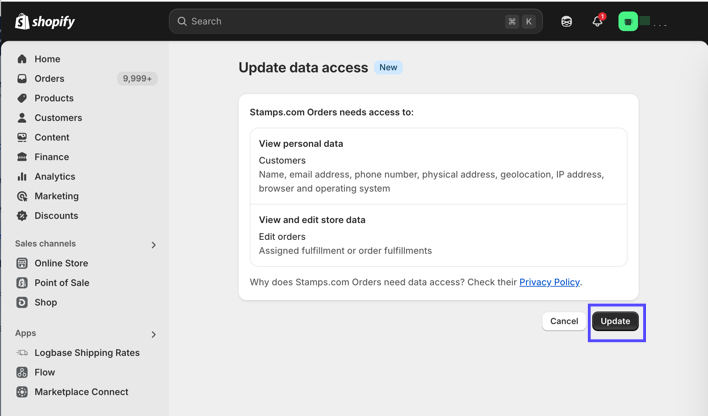
Task: Open the green store account avatar
Action: tap(628, 21)
